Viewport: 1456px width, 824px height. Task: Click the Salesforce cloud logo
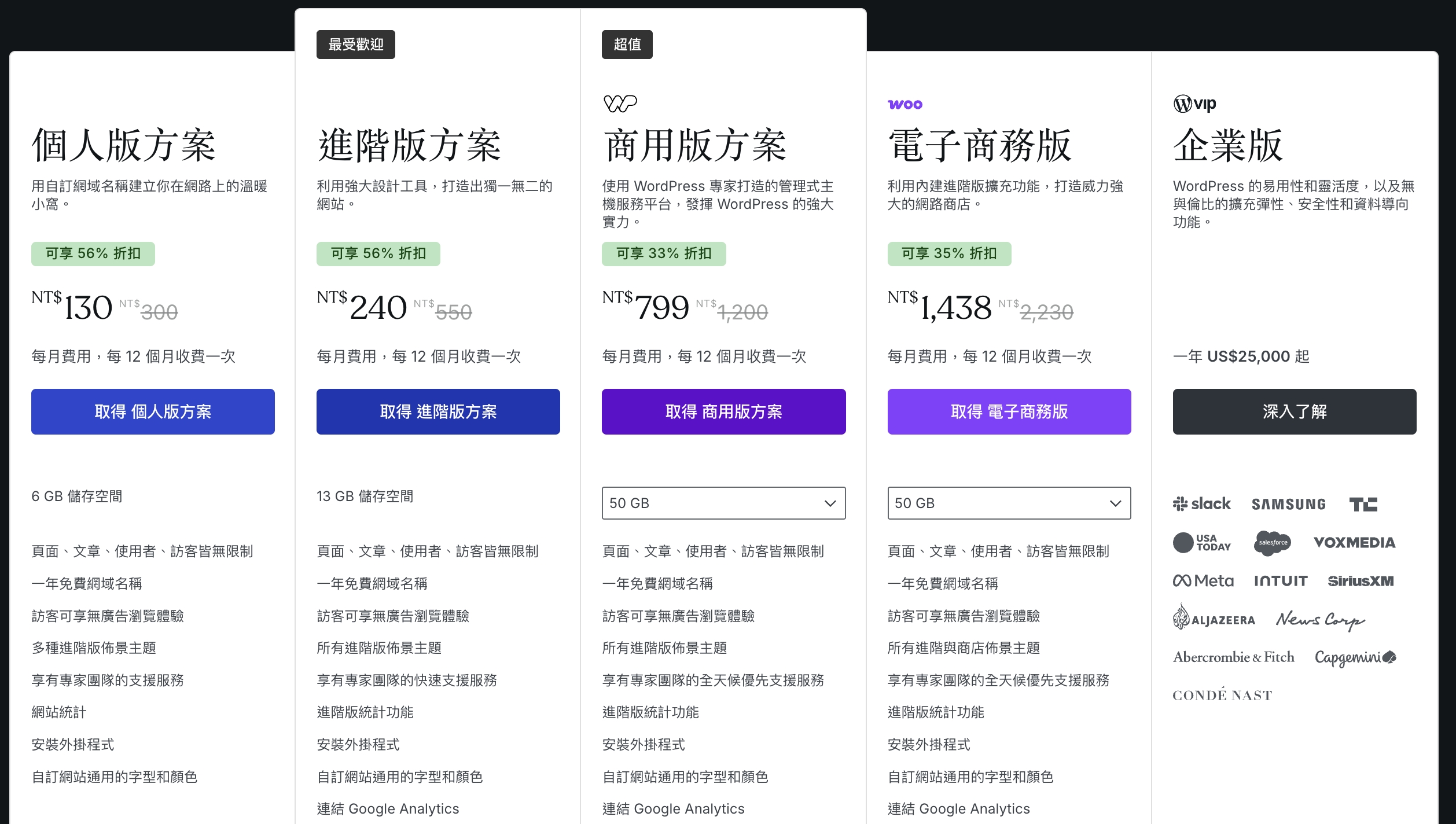coord(1273,543)
